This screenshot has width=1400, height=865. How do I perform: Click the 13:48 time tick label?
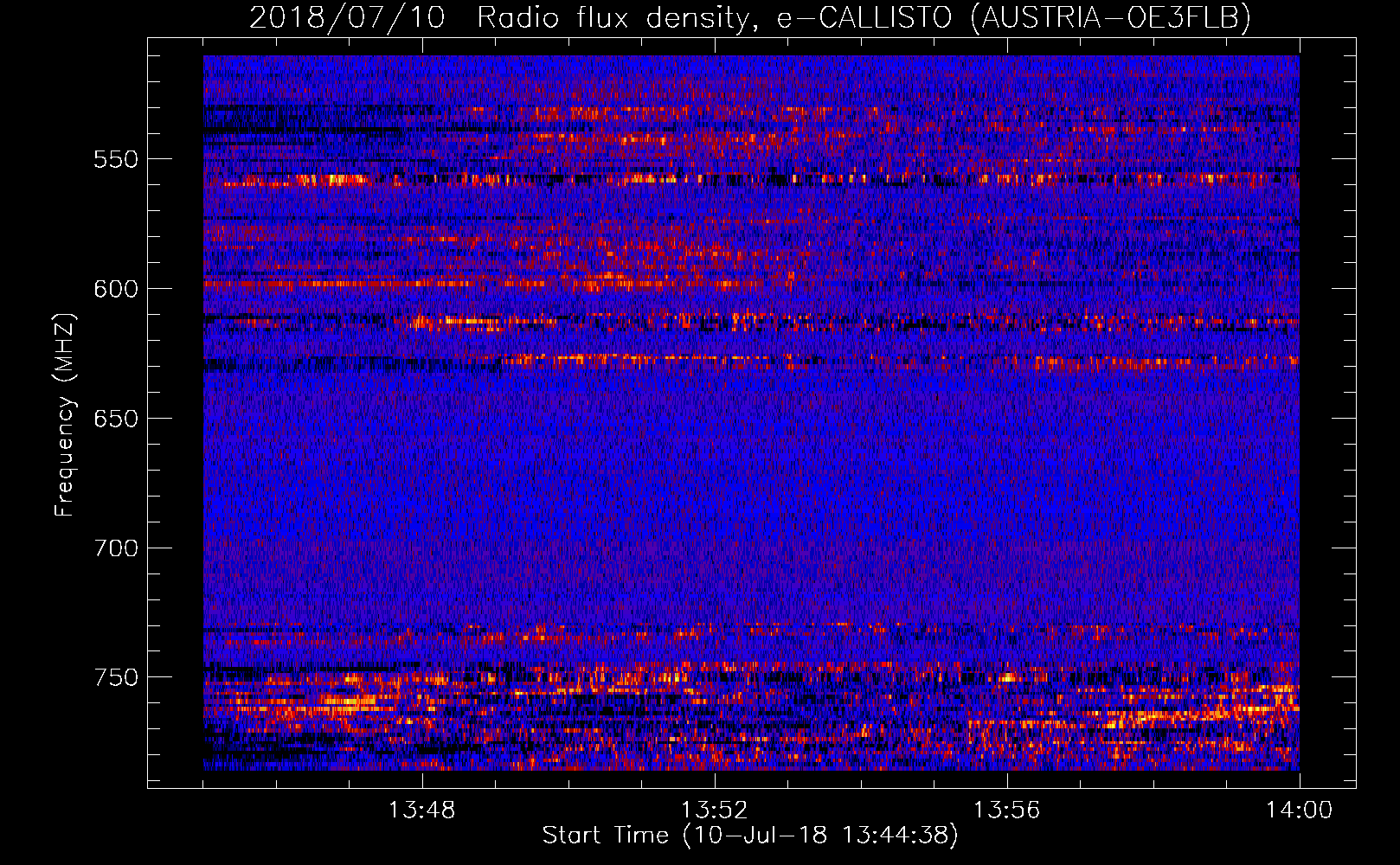pyautogui.click(x=422, y=811)
